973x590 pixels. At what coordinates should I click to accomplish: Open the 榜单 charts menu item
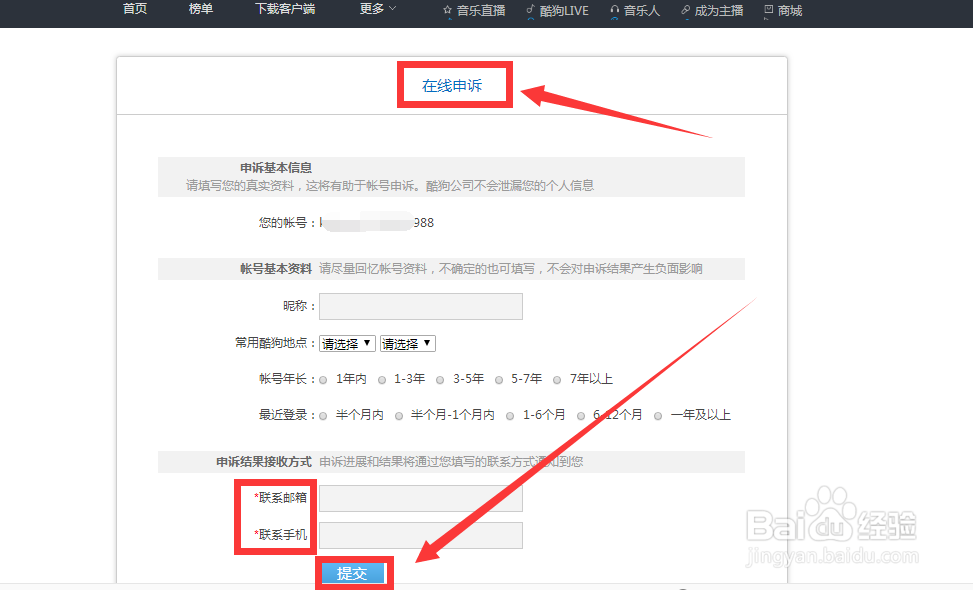click(200, 9)
